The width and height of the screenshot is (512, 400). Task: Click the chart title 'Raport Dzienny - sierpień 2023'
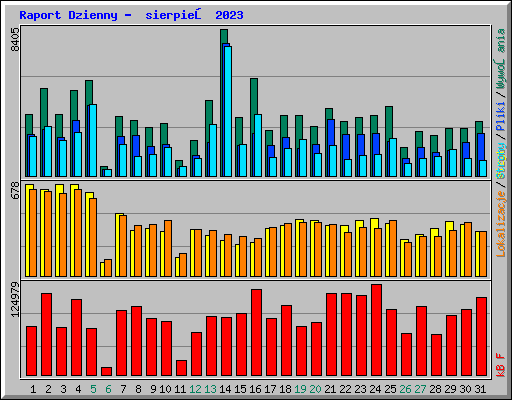pyautogui.click(x=131, y=15)
